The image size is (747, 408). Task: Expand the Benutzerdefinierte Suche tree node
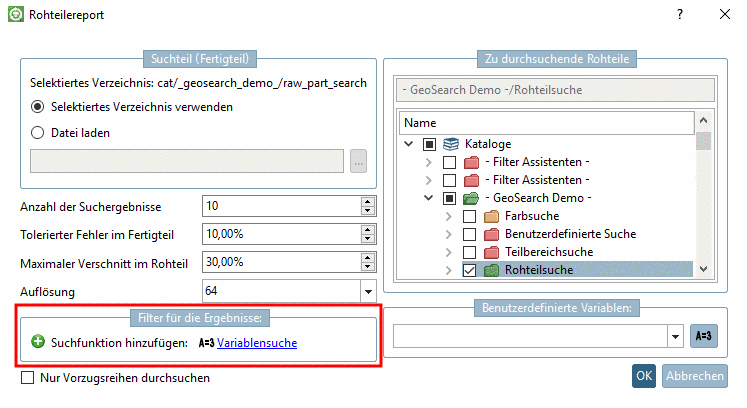449,234
